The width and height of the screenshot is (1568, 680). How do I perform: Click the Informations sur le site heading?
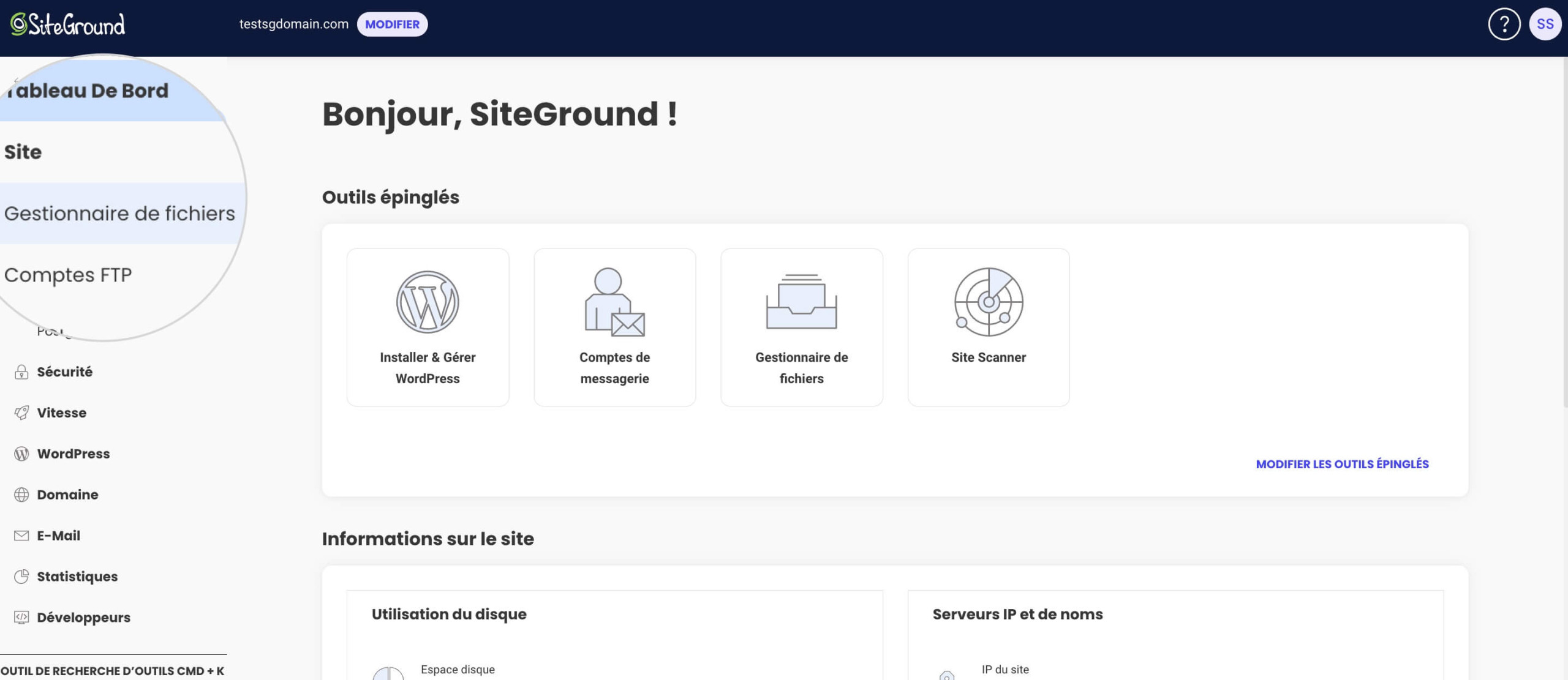[x=428, y=539]
